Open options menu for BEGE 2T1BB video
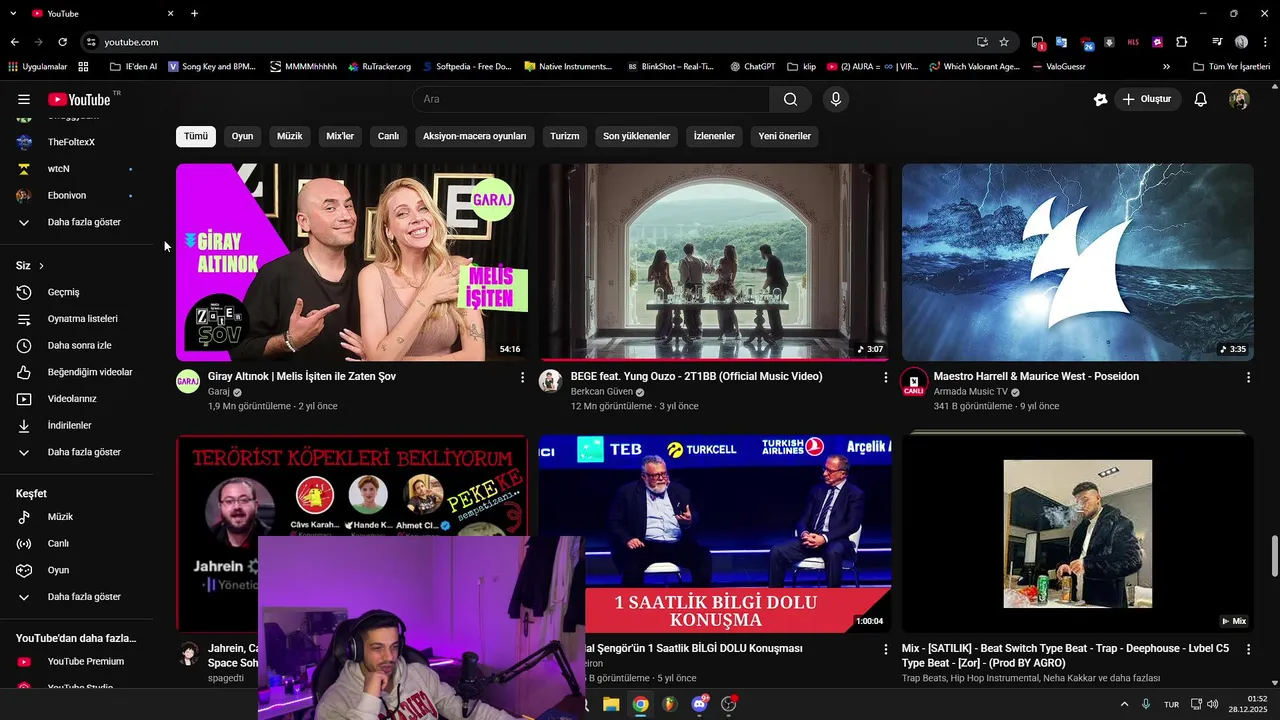 coord(885,377)
